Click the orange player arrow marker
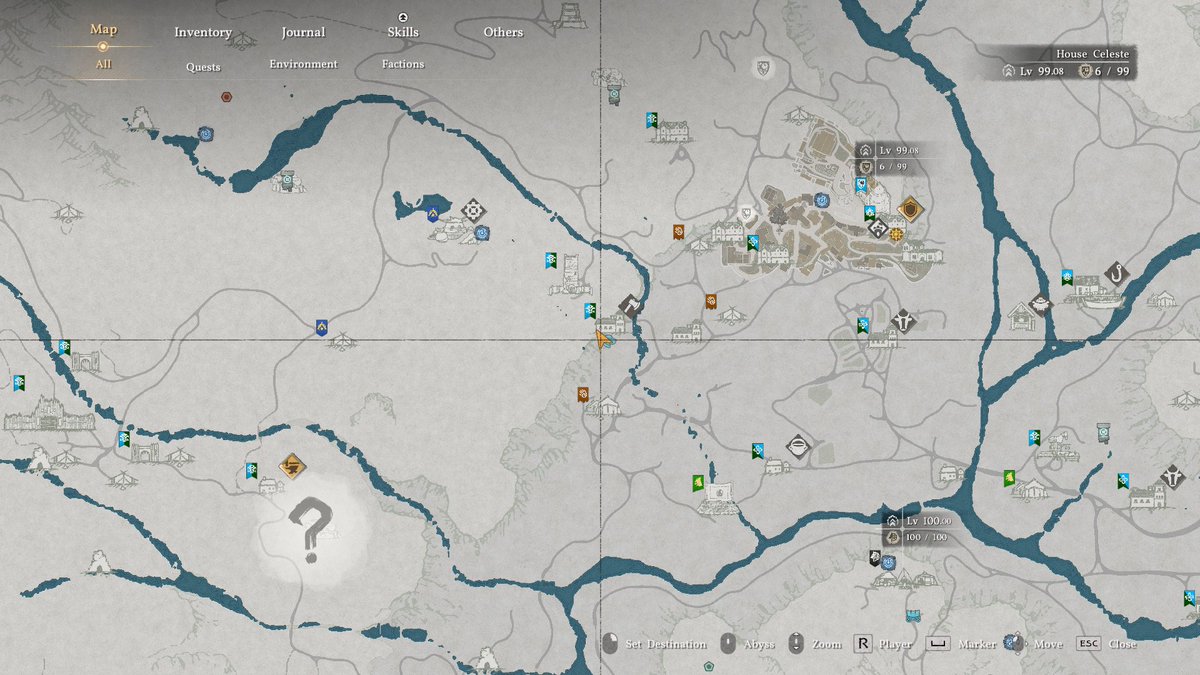 coord(604,340)
